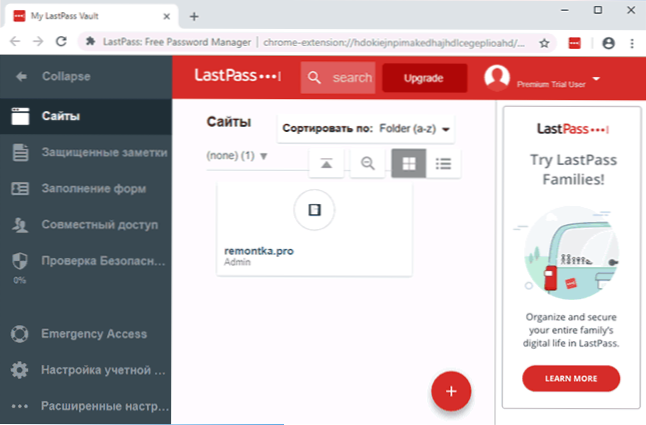Click the LastPass logo in header
This screenshot has height=425, width=646.
click(x=238, y=76)
